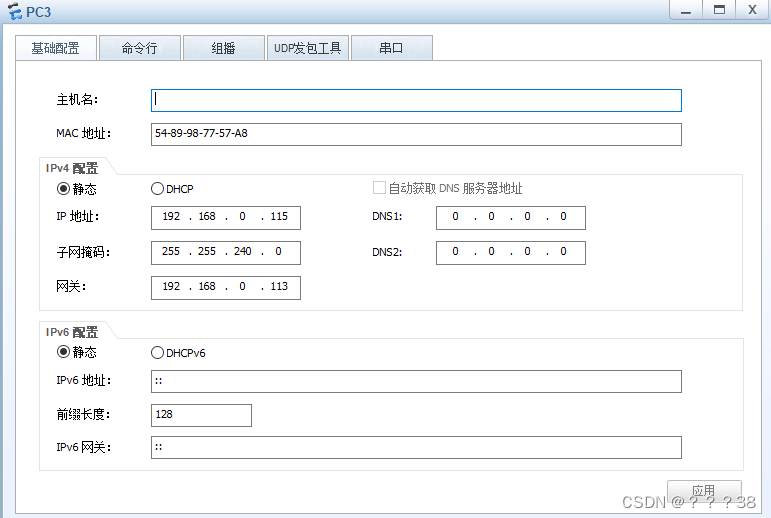
Task: Click the 网关 field 192.168.0.113
Action: [226, 288]
